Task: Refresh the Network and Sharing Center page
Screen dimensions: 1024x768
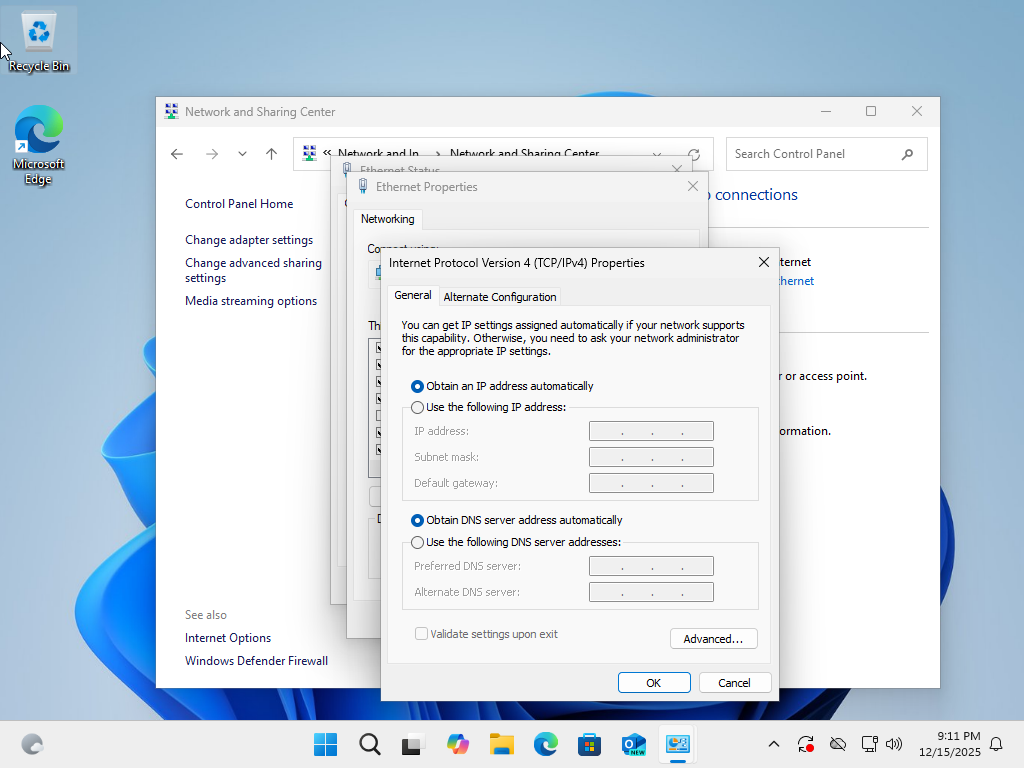Action: pos(692,154)
